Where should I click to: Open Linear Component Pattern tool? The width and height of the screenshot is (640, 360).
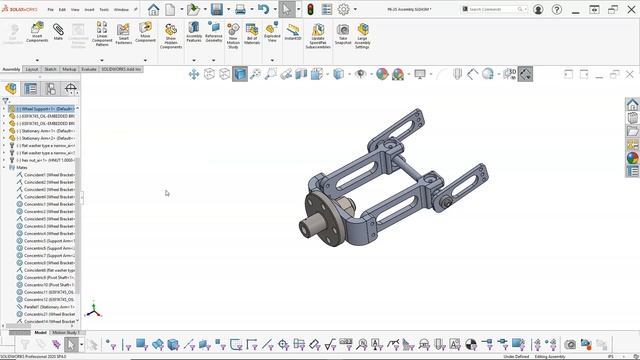102,34
